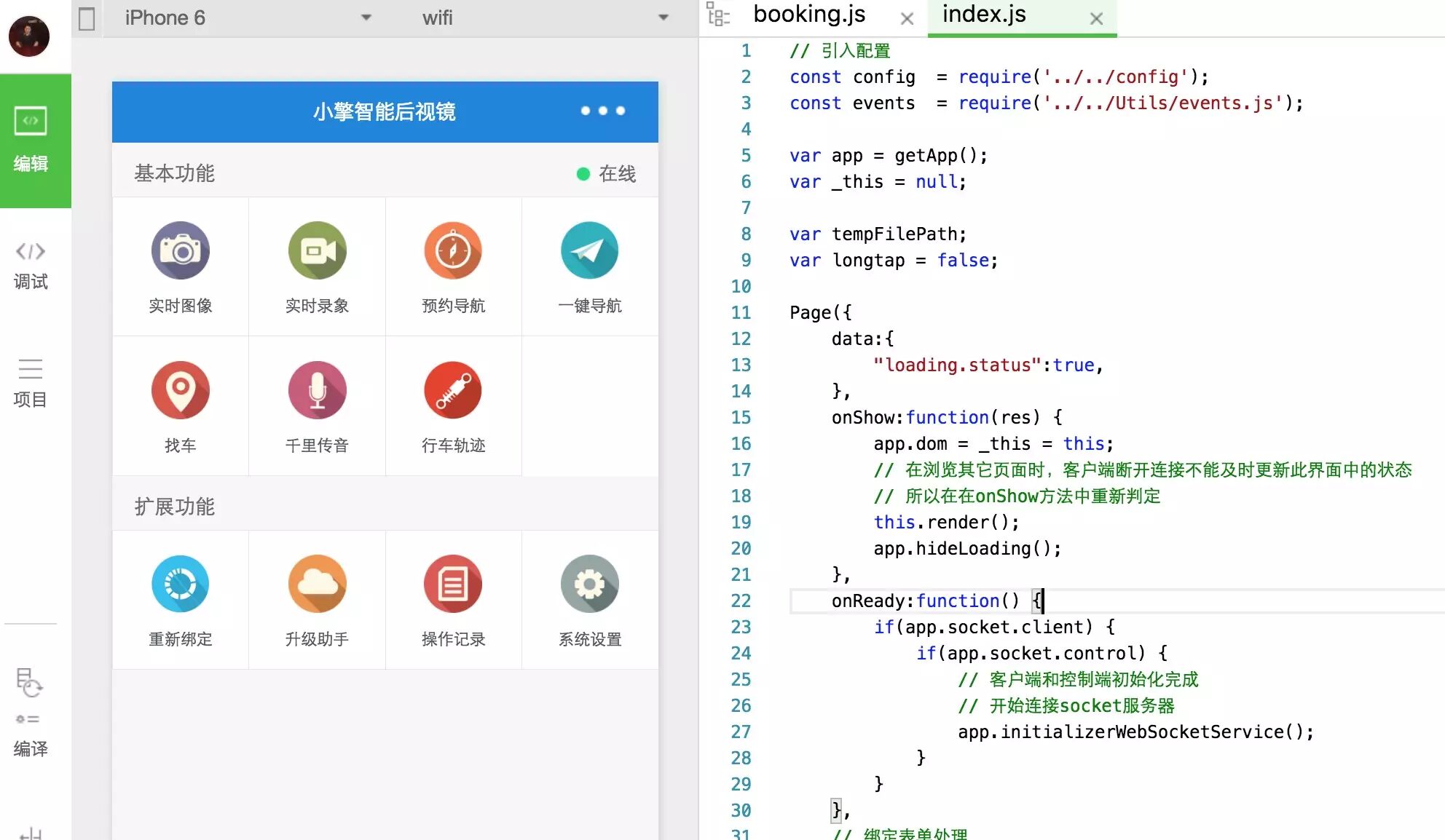Toggle the file tree panel icon
The width and height of the screenshot is (1445, 840).
point(718,15)
